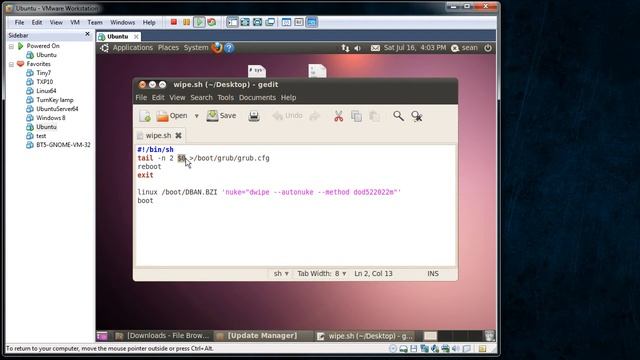Click the VMware Suspend pause icon
The width and height of the screenshot is (640, 360).
[187, 22]
